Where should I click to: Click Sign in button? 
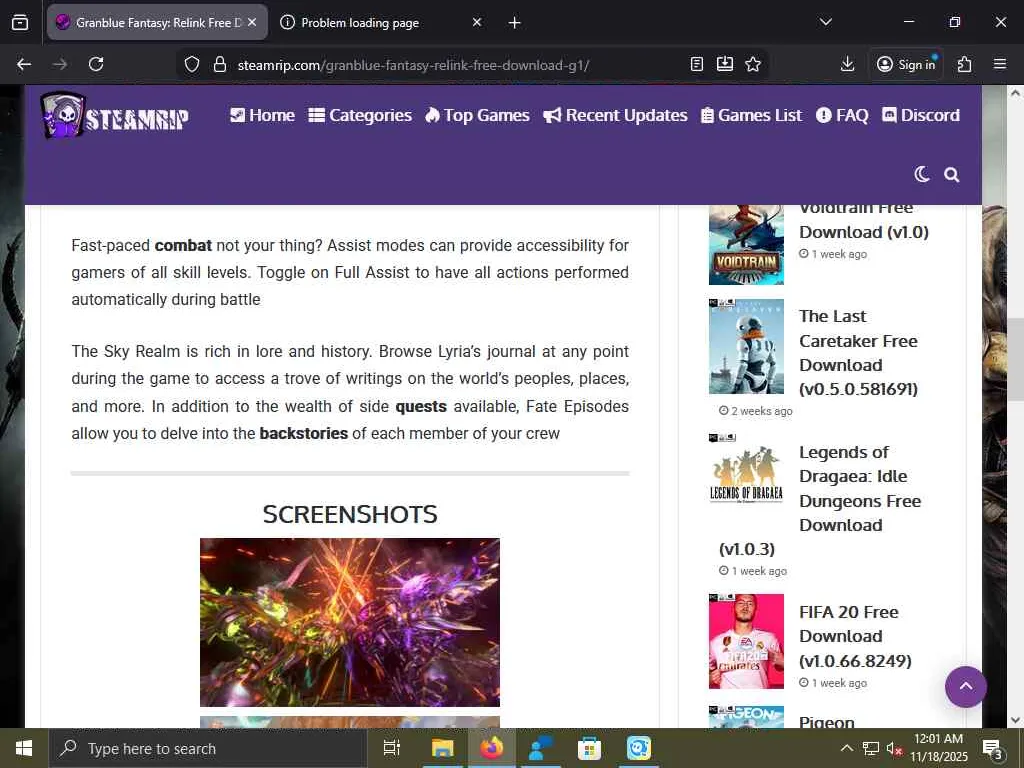907,64
